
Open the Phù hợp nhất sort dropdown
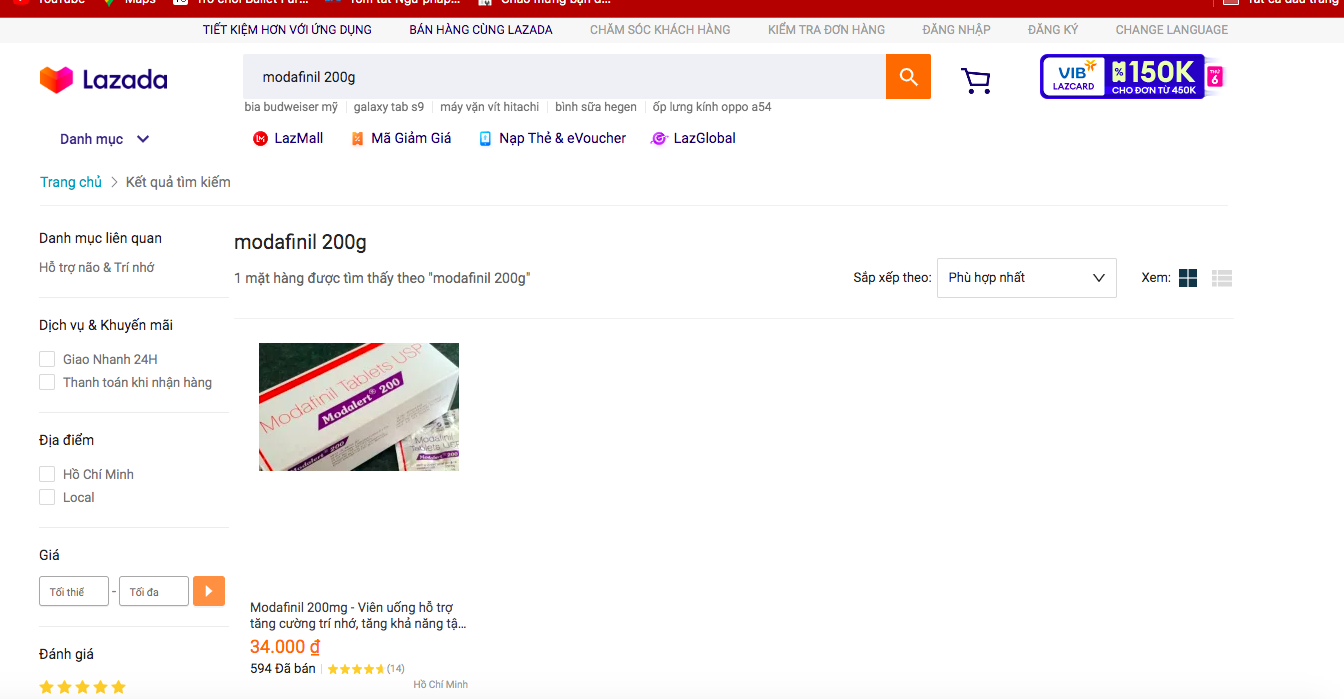click(x=1026, y=278)
